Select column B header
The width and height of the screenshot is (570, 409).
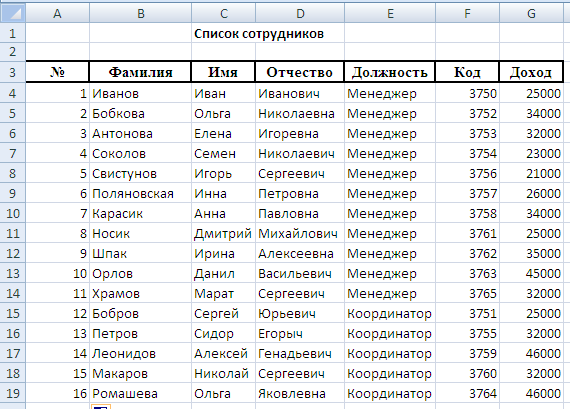click(140, 13)
